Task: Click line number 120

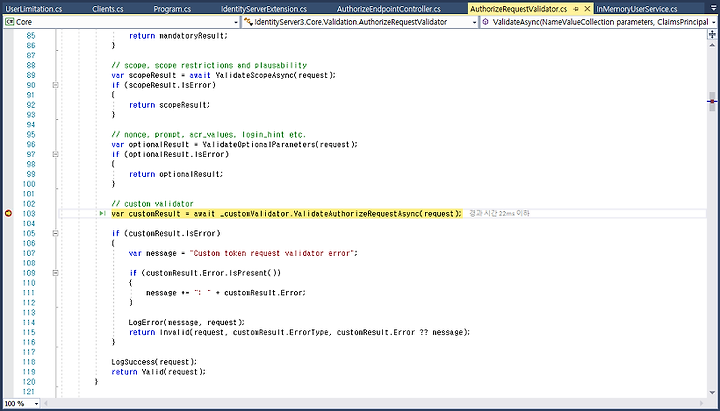Action: (x=29, y=382)
